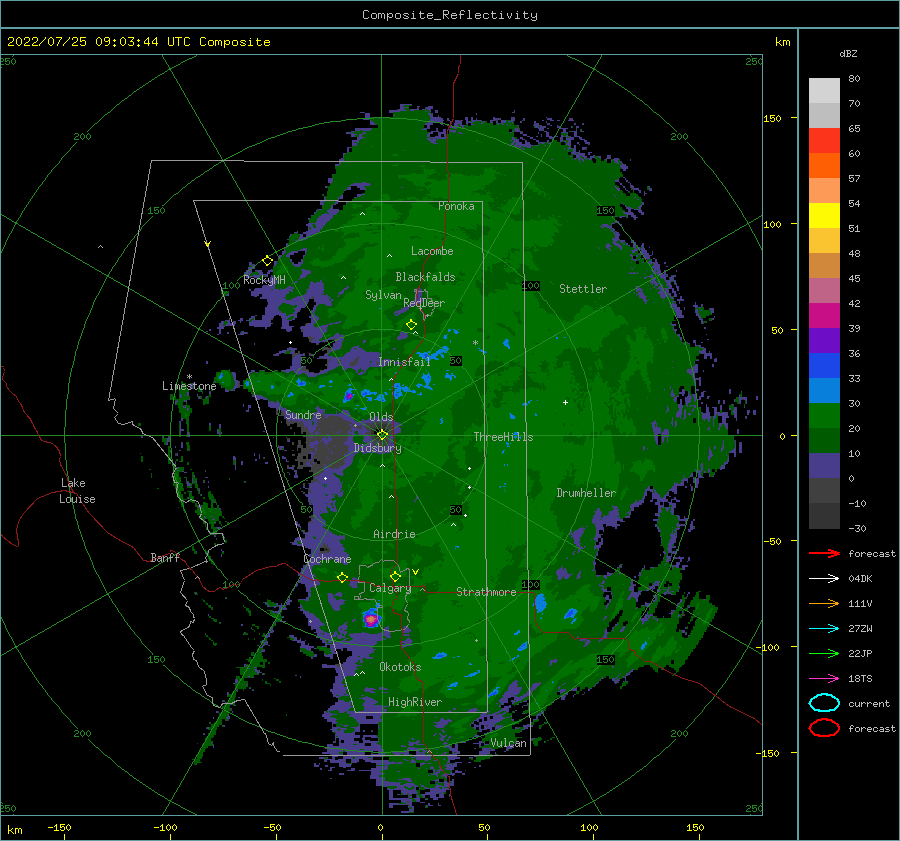Click the yellow diamond marker below Cochrane

343,578
